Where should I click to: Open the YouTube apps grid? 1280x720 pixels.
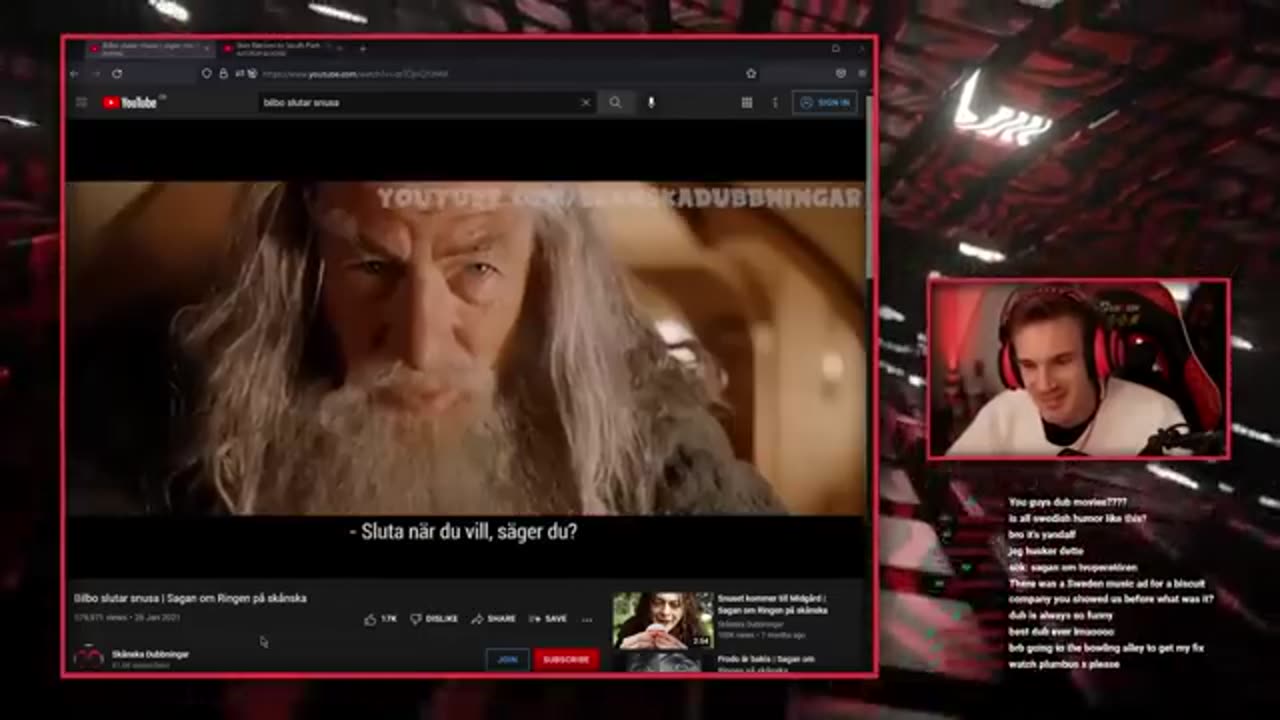tap(746, 102)
